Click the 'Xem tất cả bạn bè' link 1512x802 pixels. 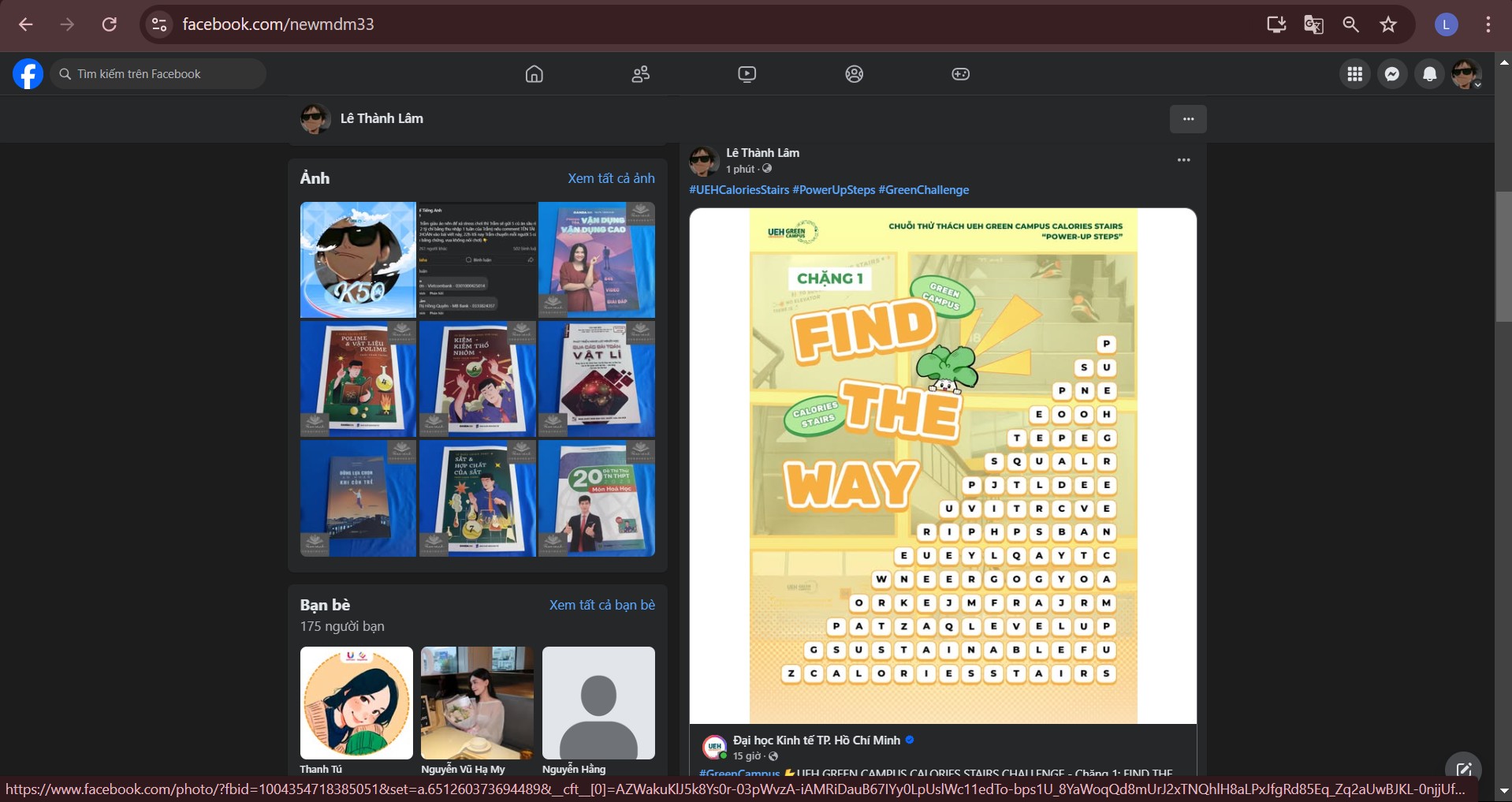click(x=601, y=605)
